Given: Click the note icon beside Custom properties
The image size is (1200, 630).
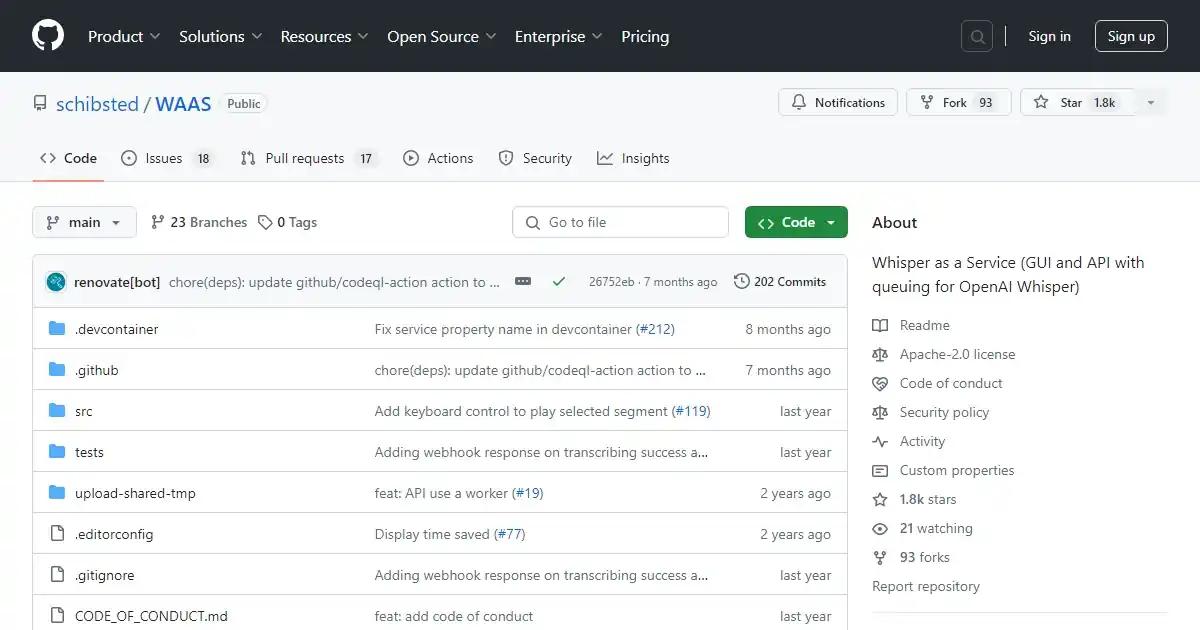Looking at the screenshot, I should point(880,470).
